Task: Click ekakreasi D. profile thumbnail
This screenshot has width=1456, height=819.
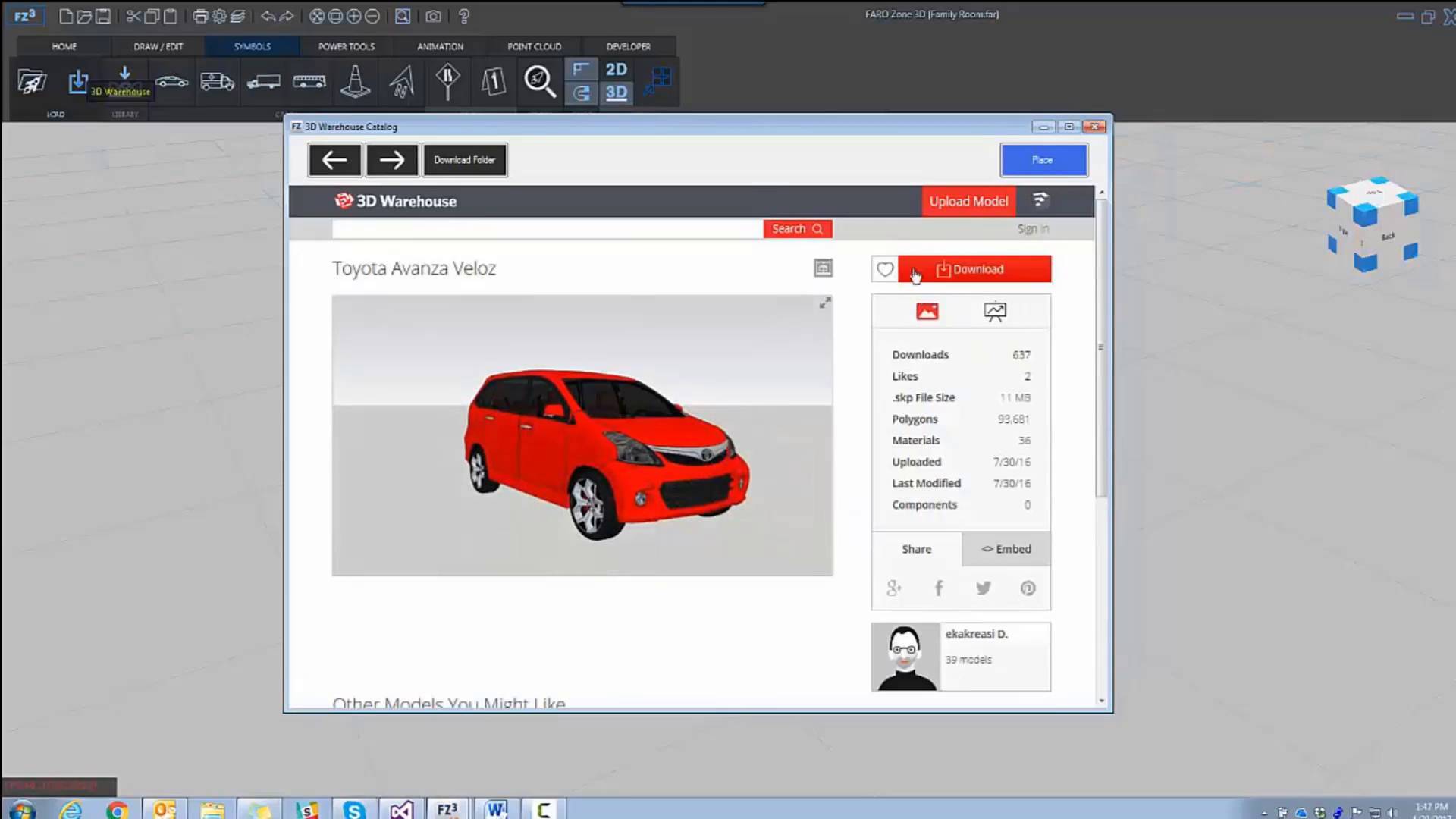Action: tap(905, 656)
